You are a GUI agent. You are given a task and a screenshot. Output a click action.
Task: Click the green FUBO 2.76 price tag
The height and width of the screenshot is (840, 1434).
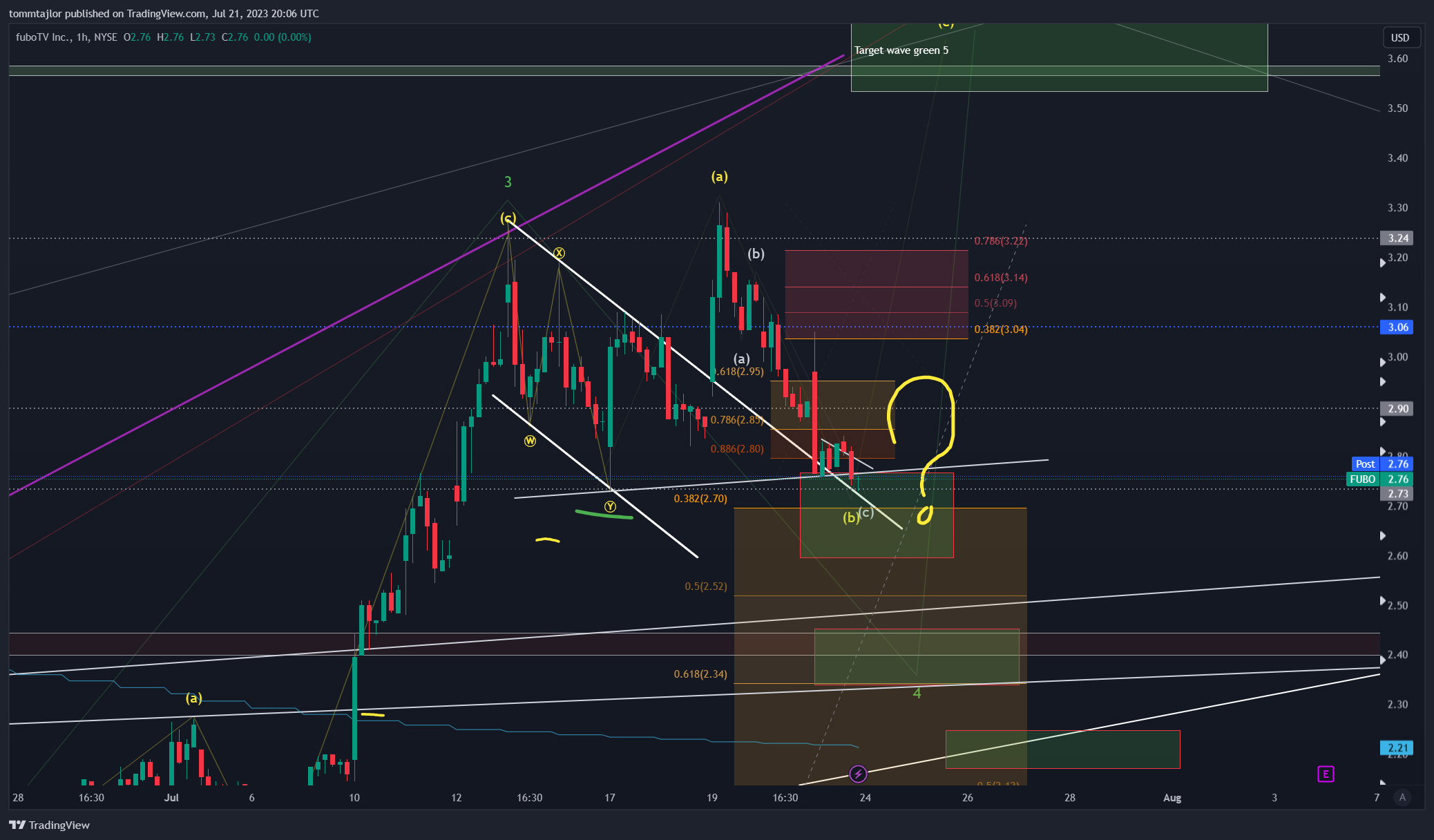point(1380,479)
